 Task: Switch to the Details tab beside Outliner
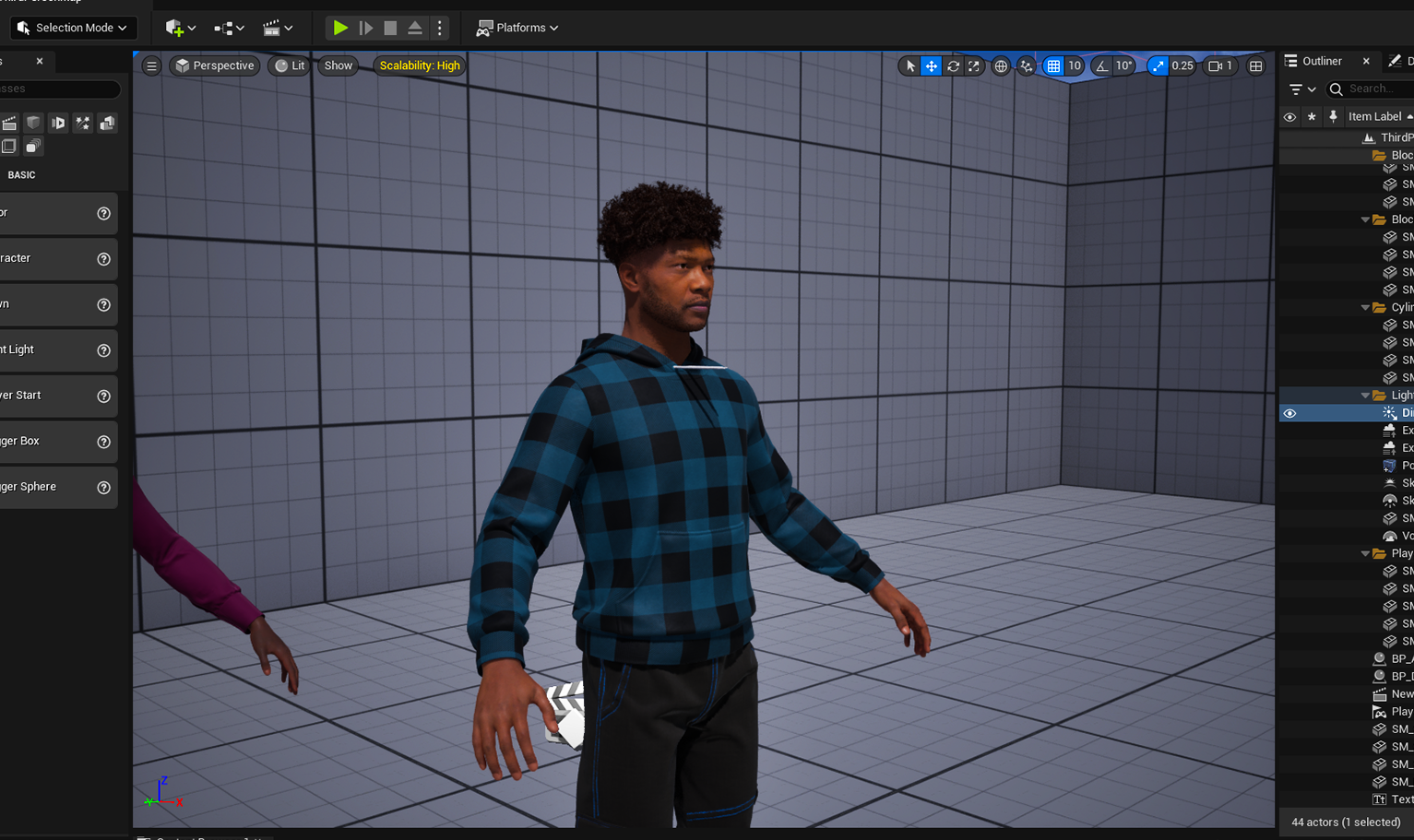(x=1401, y=61)
